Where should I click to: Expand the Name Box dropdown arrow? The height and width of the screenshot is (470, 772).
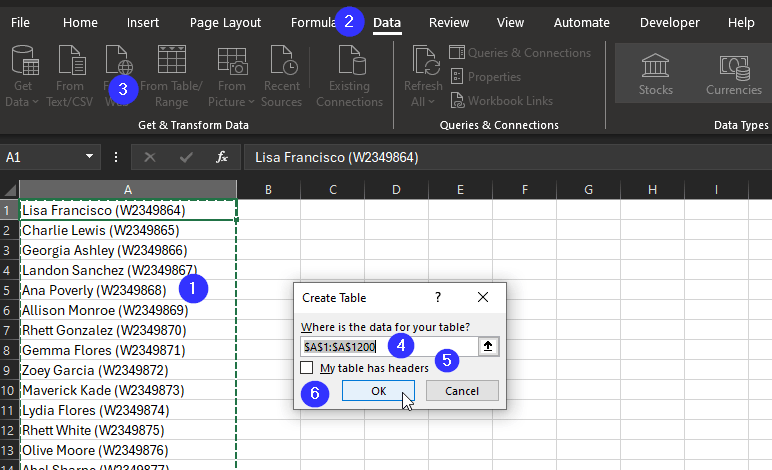click(x=89, y=157)
